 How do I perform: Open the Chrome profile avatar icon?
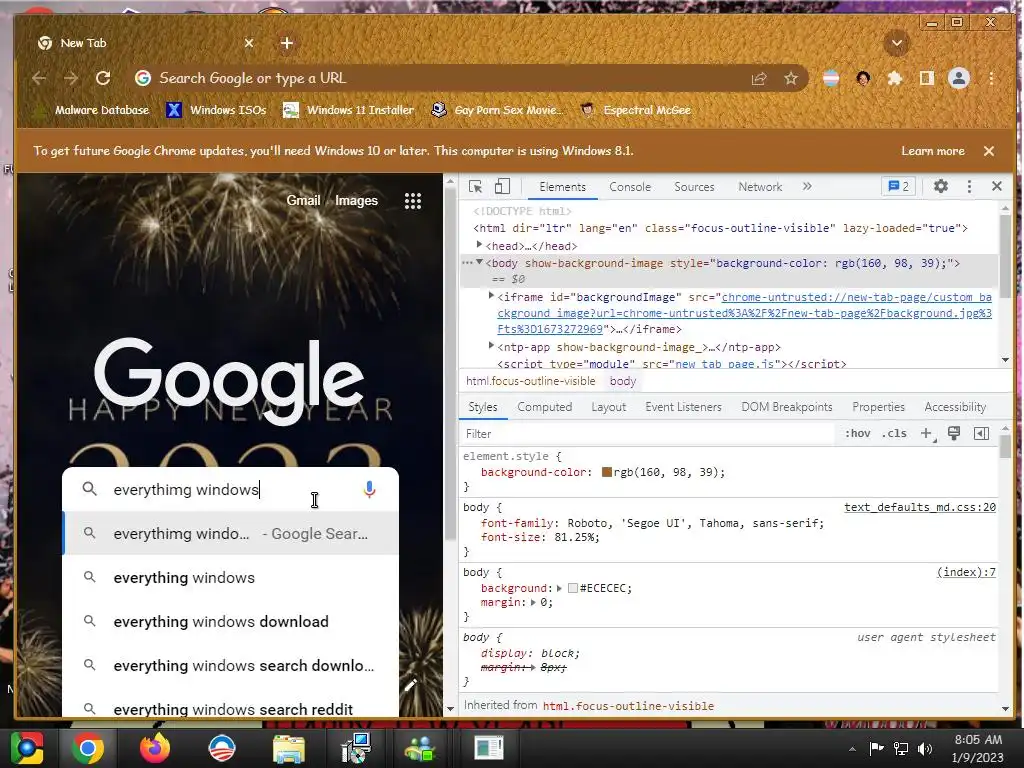(x=959, y=79)
